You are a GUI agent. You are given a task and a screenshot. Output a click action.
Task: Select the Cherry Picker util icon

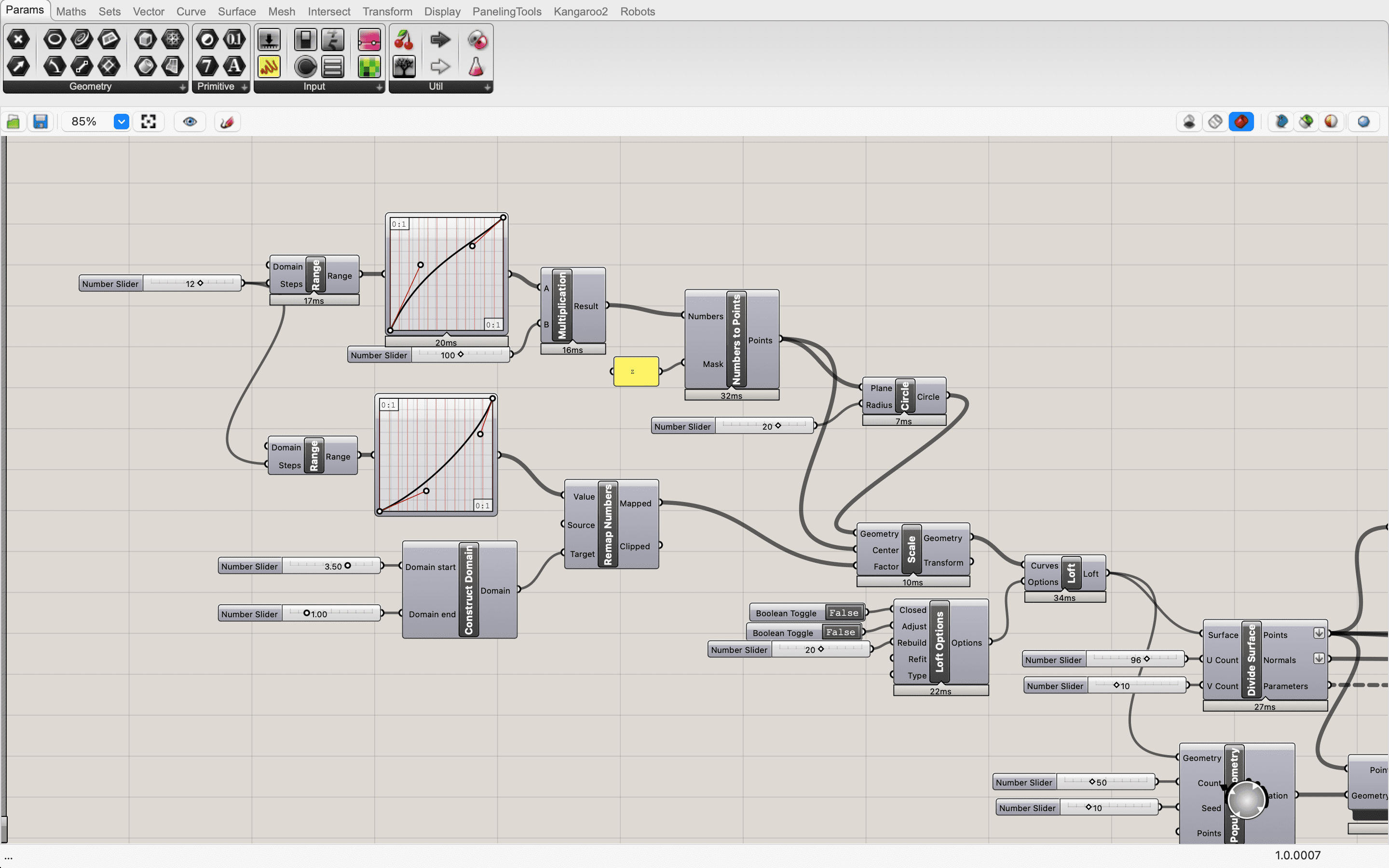[404, 40]
